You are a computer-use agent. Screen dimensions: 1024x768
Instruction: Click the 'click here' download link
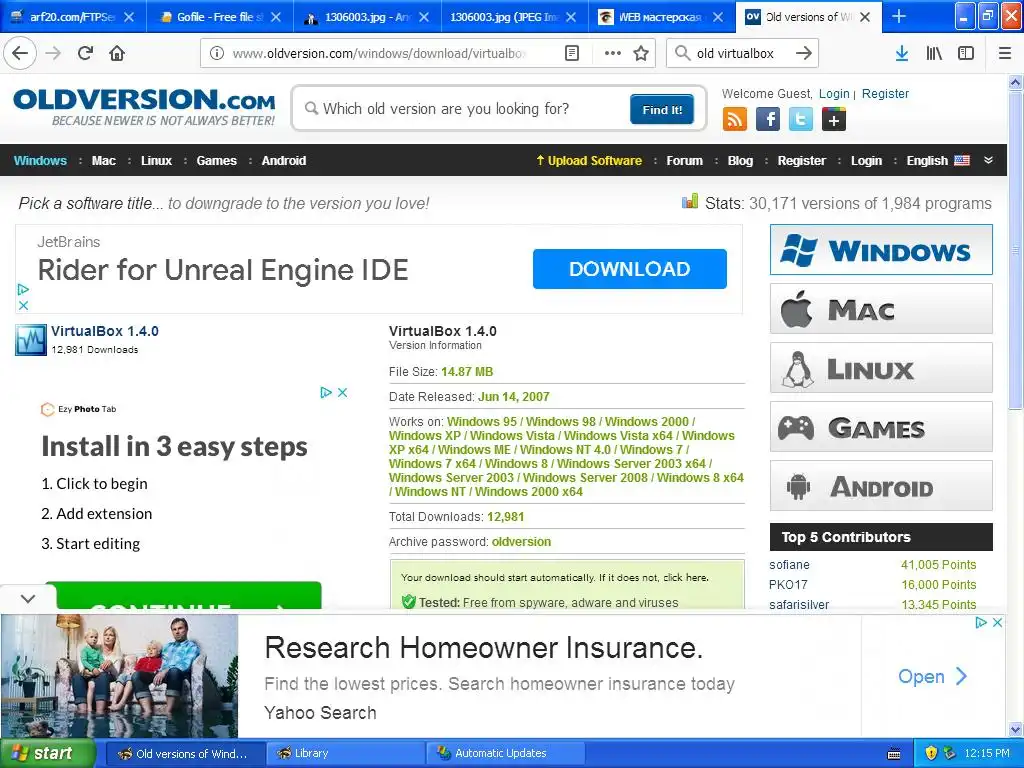pyautogui.click(x=685, y=577)
